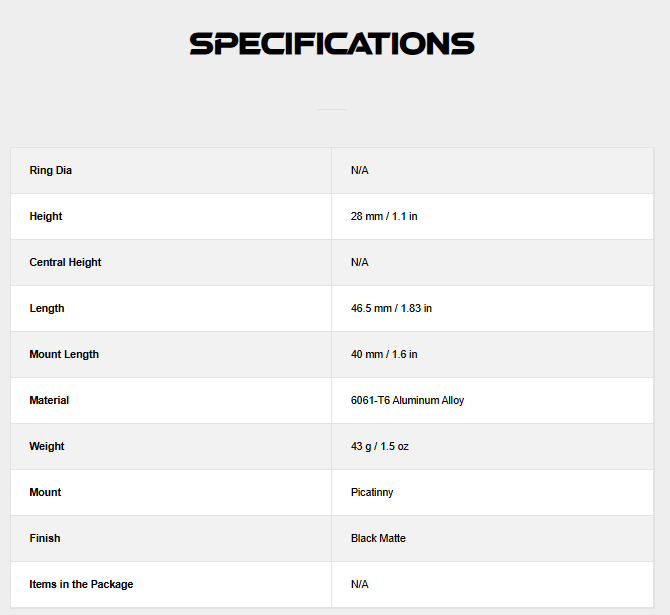Select the Black Matte value
This screenshot has height=615, width=670.
(x=378, y=539)
